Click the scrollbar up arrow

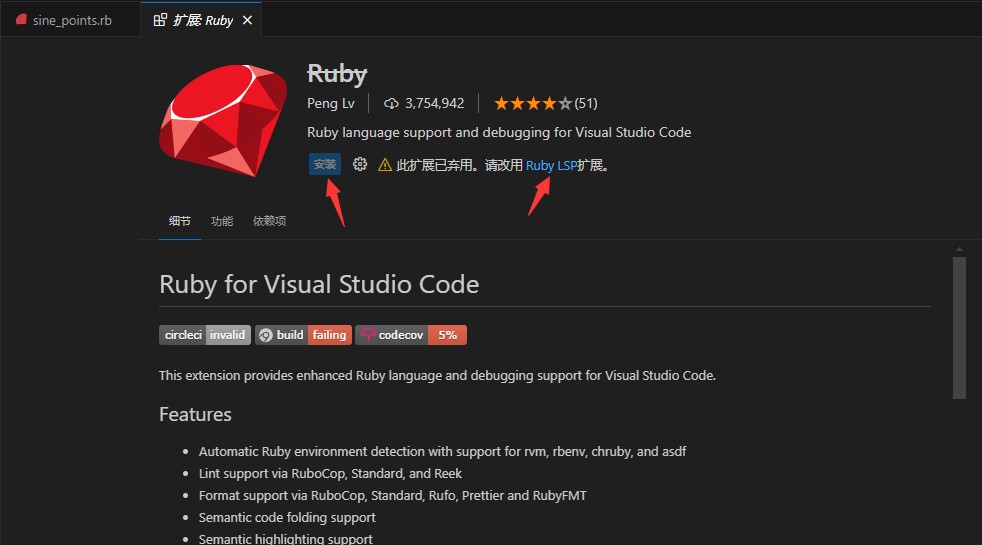959,249
